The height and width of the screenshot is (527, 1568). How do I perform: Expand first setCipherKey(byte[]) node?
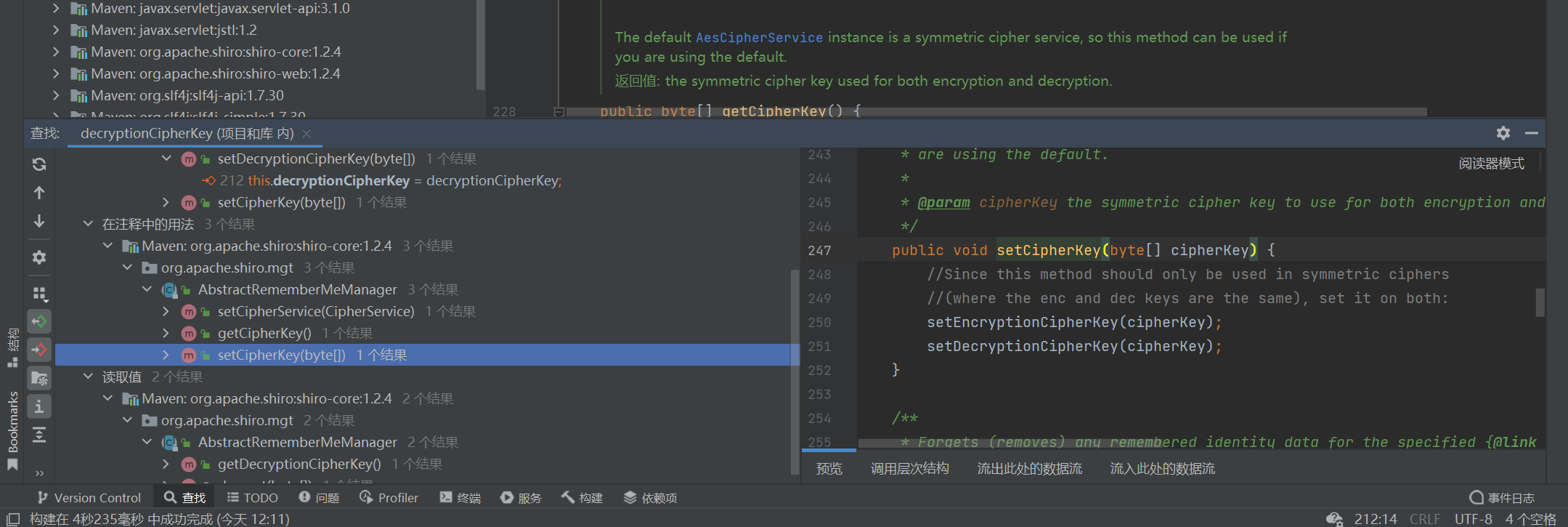click(x=166, y=202)
